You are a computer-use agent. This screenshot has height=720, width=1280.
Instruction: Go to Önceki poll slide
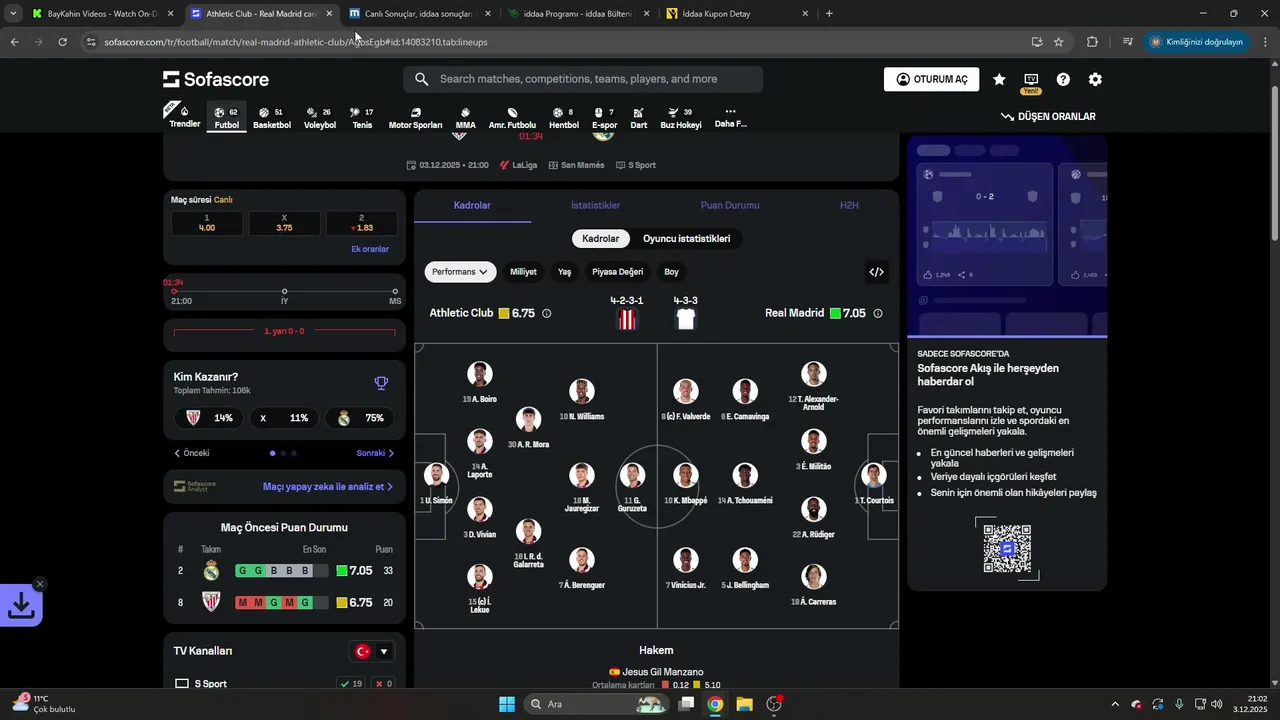point(192,453)
